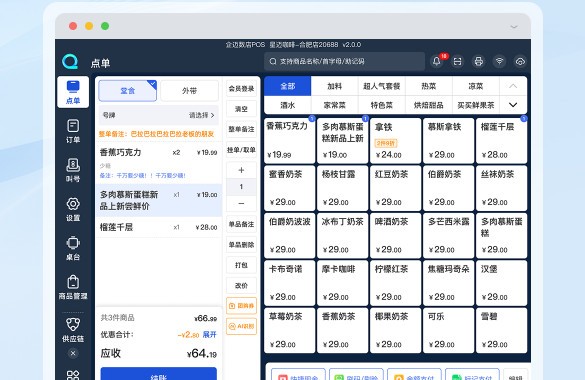The height and width of the screenshot is (380, 585).
Task: Switch to the 热菜 category tab
Action: pyautogui.click(x=429, y=86)
